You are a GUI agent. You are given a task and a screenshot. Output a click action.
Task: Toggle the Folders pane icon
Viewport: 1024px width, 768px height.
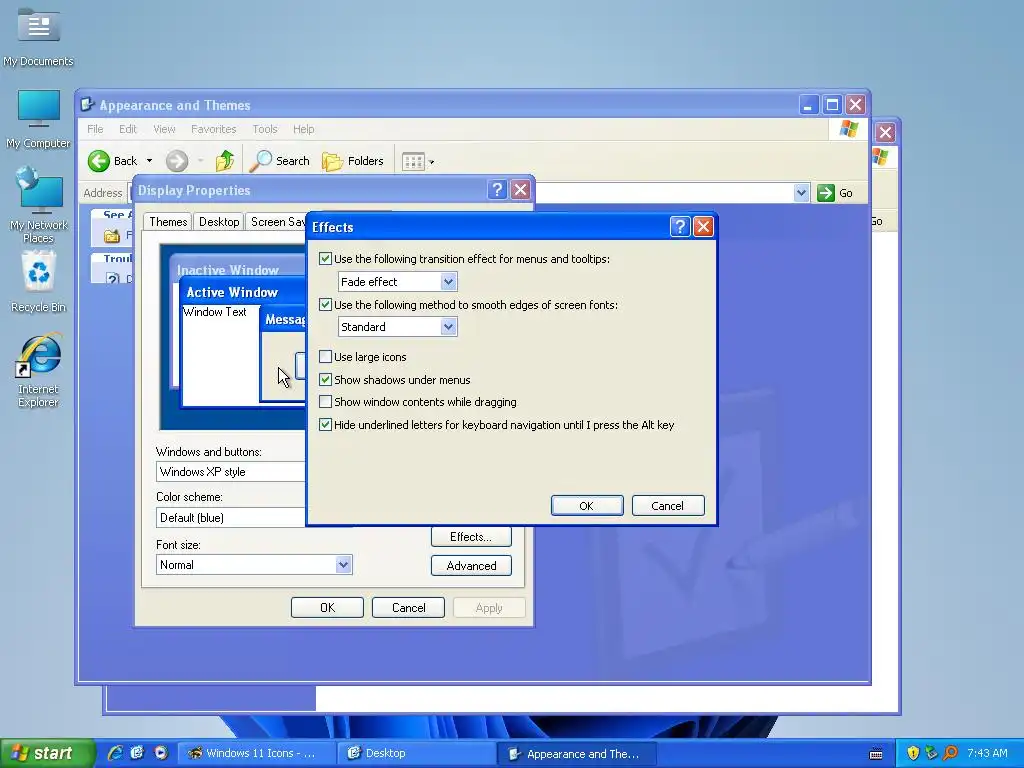coord(332,161)
